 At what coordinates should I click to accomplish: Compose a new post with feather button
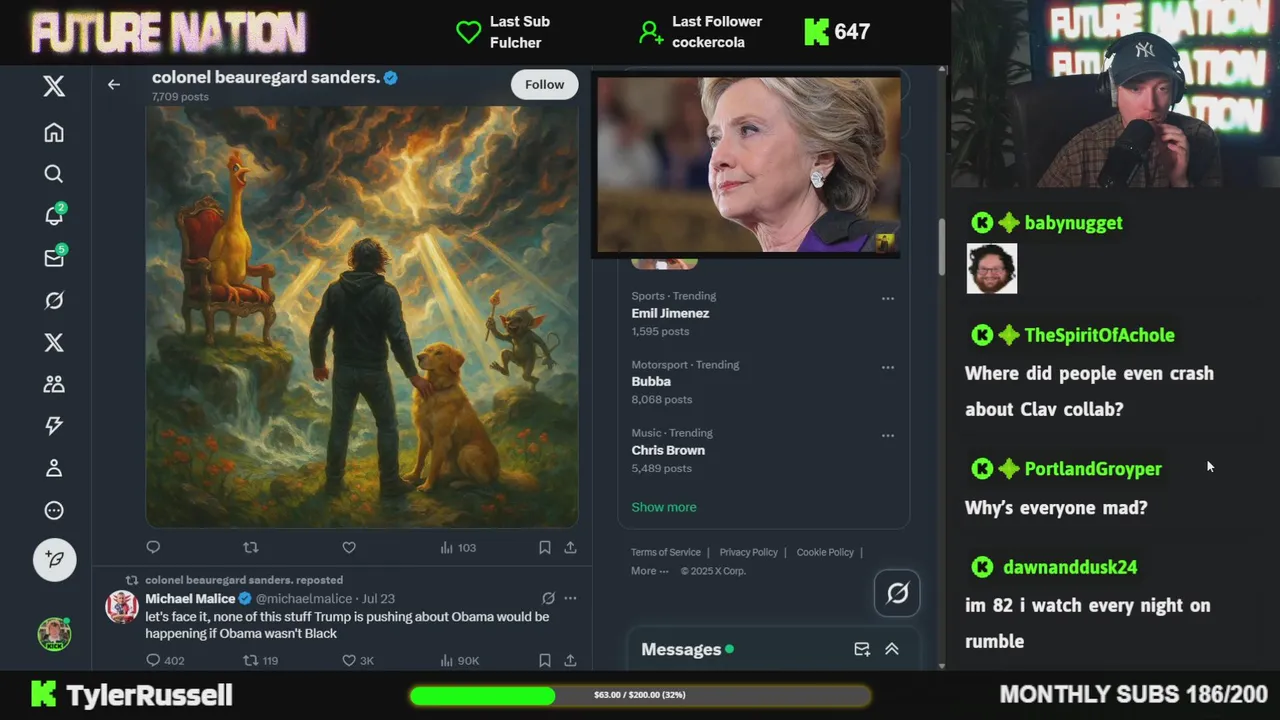54,559
